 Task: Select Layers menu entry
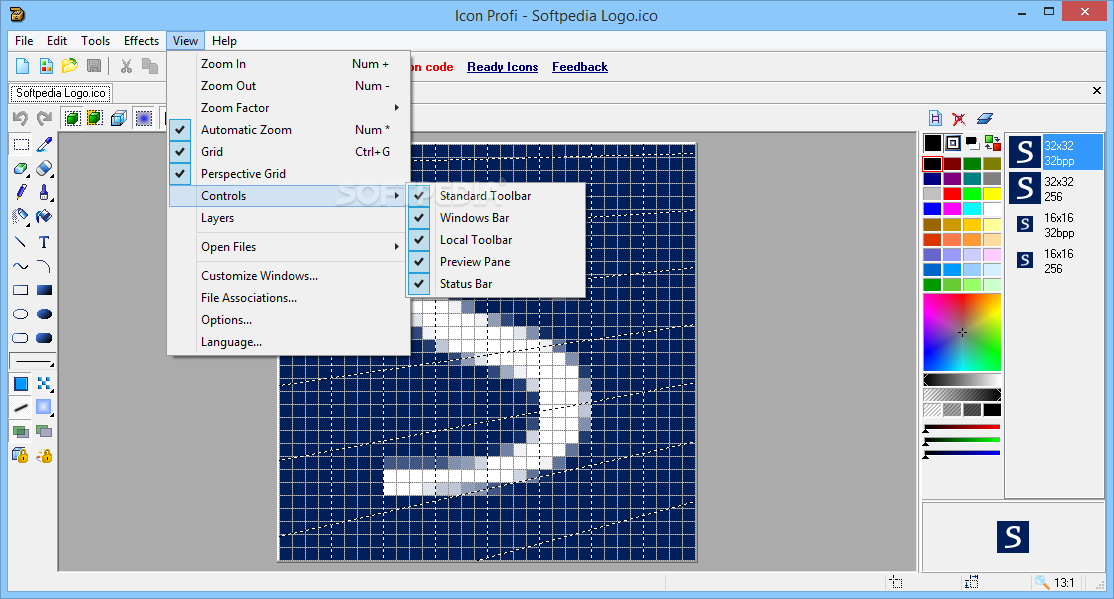289,218
